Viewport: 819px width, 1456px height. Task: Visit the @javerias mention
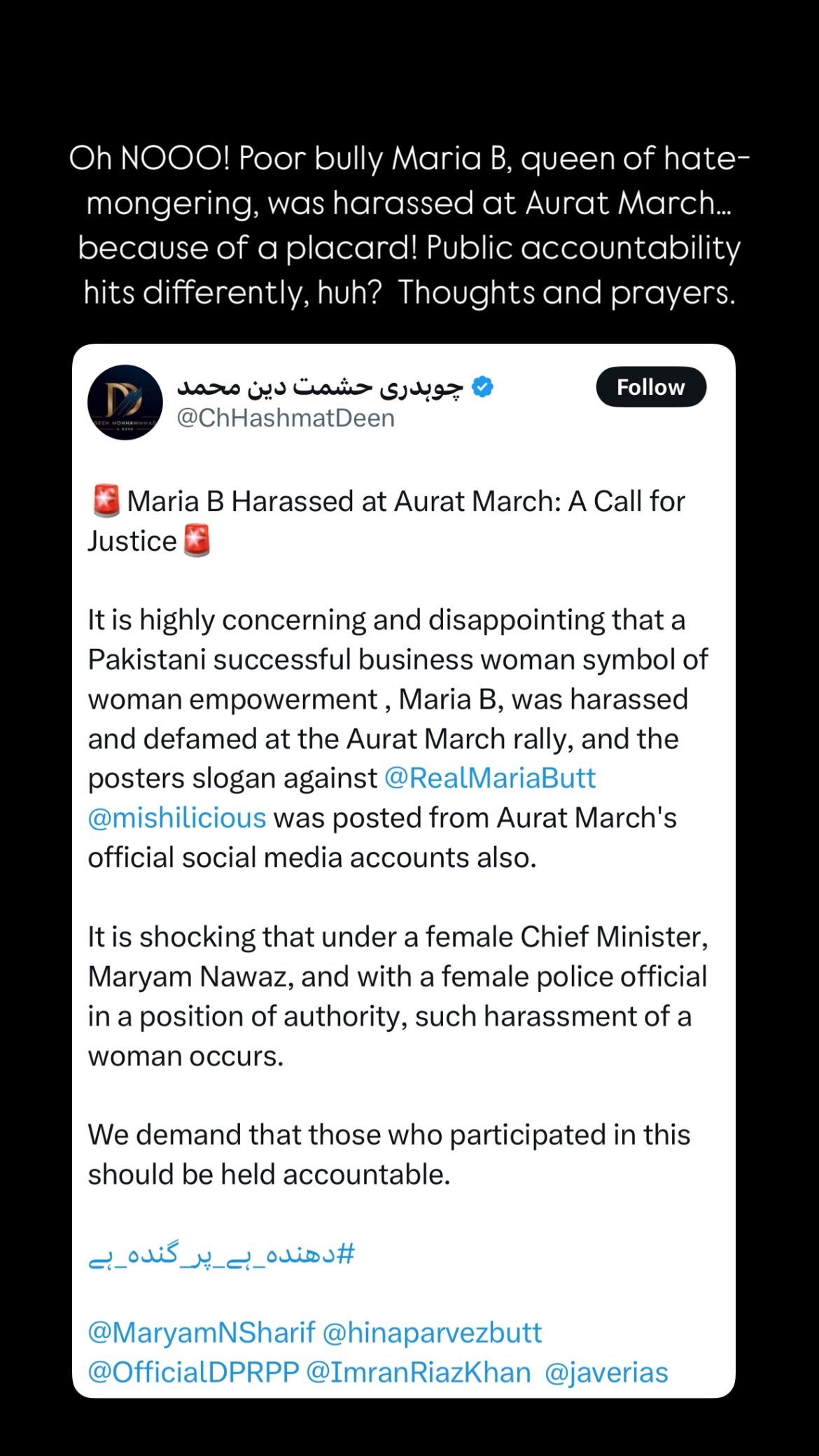606,1373
